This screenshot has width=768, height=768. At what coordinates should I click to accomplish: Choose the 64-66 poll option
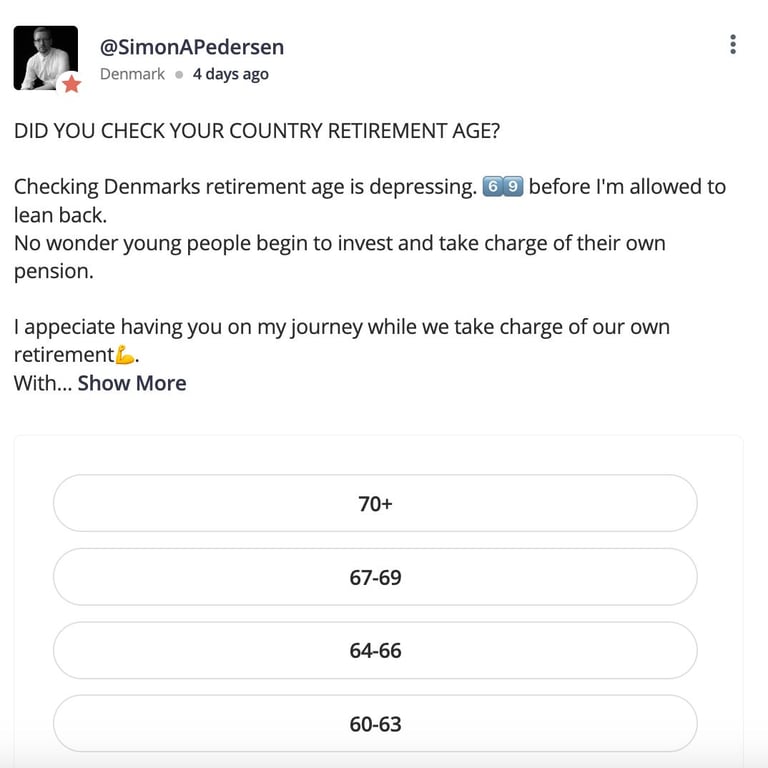[375, 650]
